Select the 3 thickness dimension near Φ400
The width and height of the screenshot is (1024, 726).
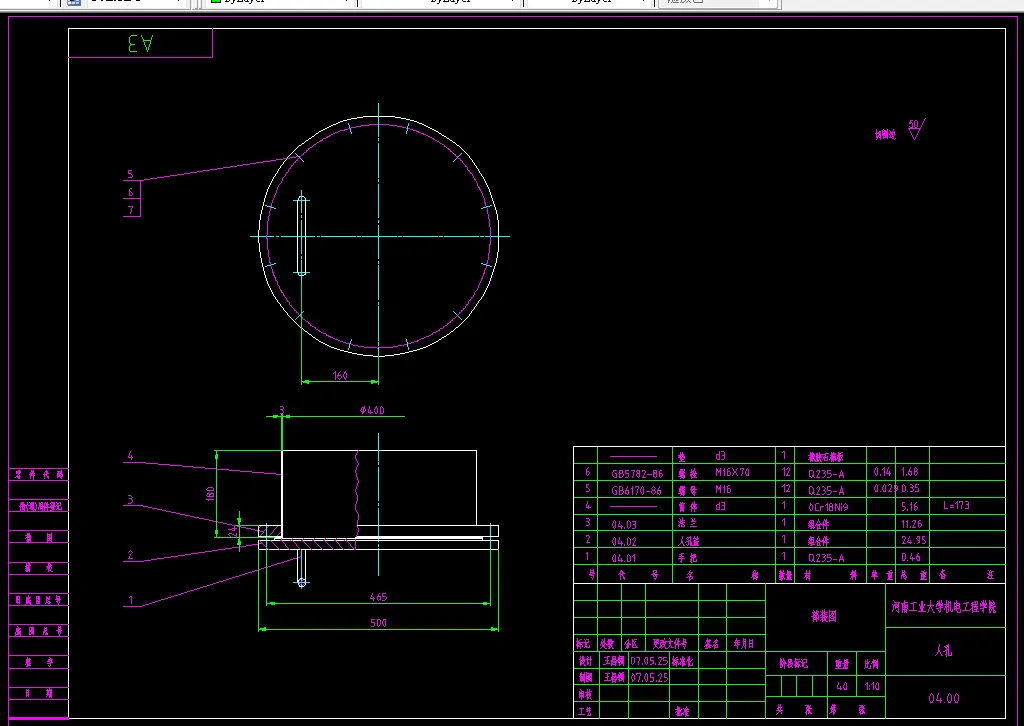coord(281,410)
